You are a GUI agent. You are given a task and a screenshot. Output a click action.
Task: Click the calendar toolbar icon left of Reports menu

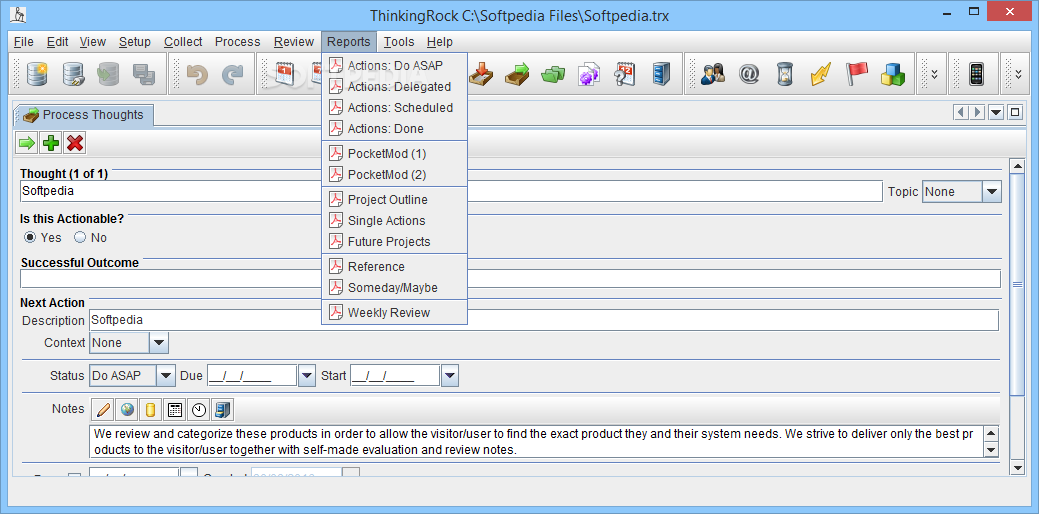[285, 74]
